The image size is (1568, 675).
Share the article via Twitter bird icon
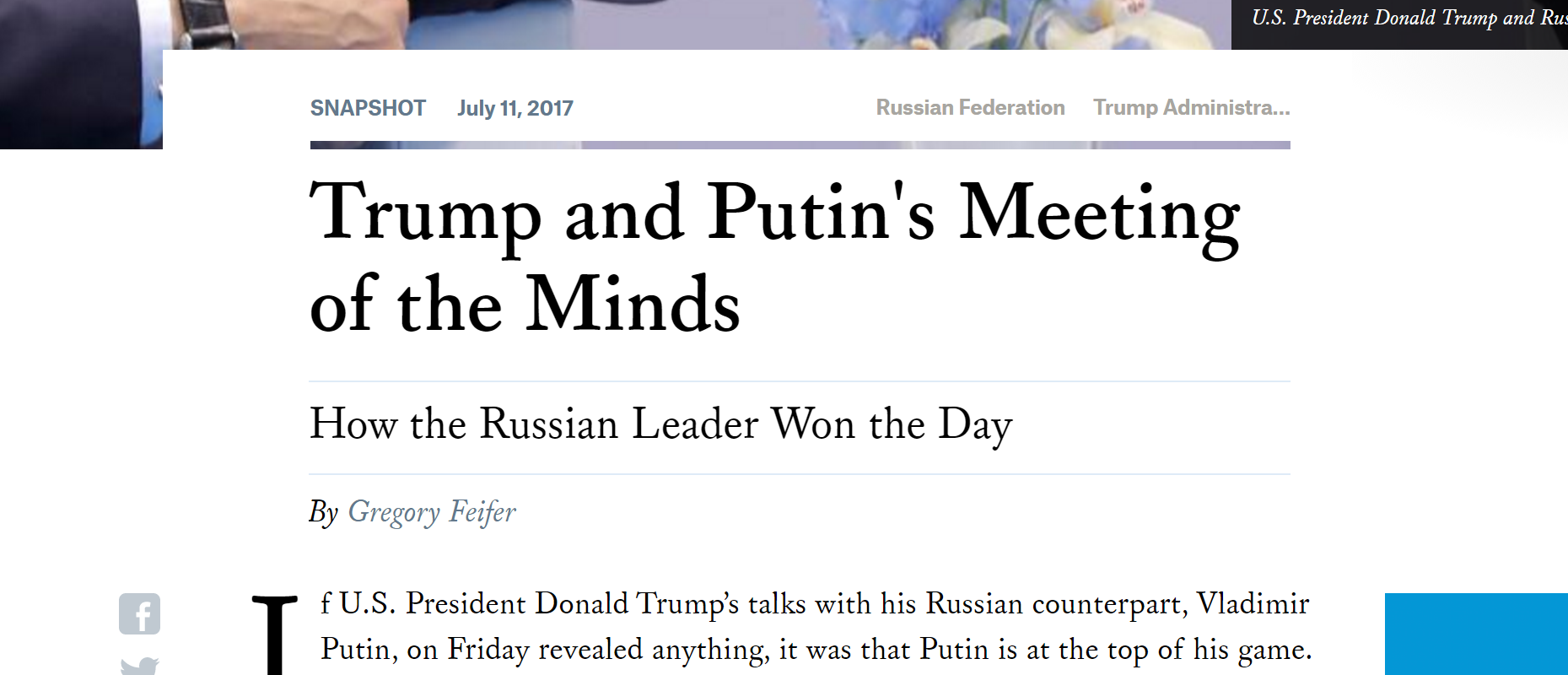(139, 667)
